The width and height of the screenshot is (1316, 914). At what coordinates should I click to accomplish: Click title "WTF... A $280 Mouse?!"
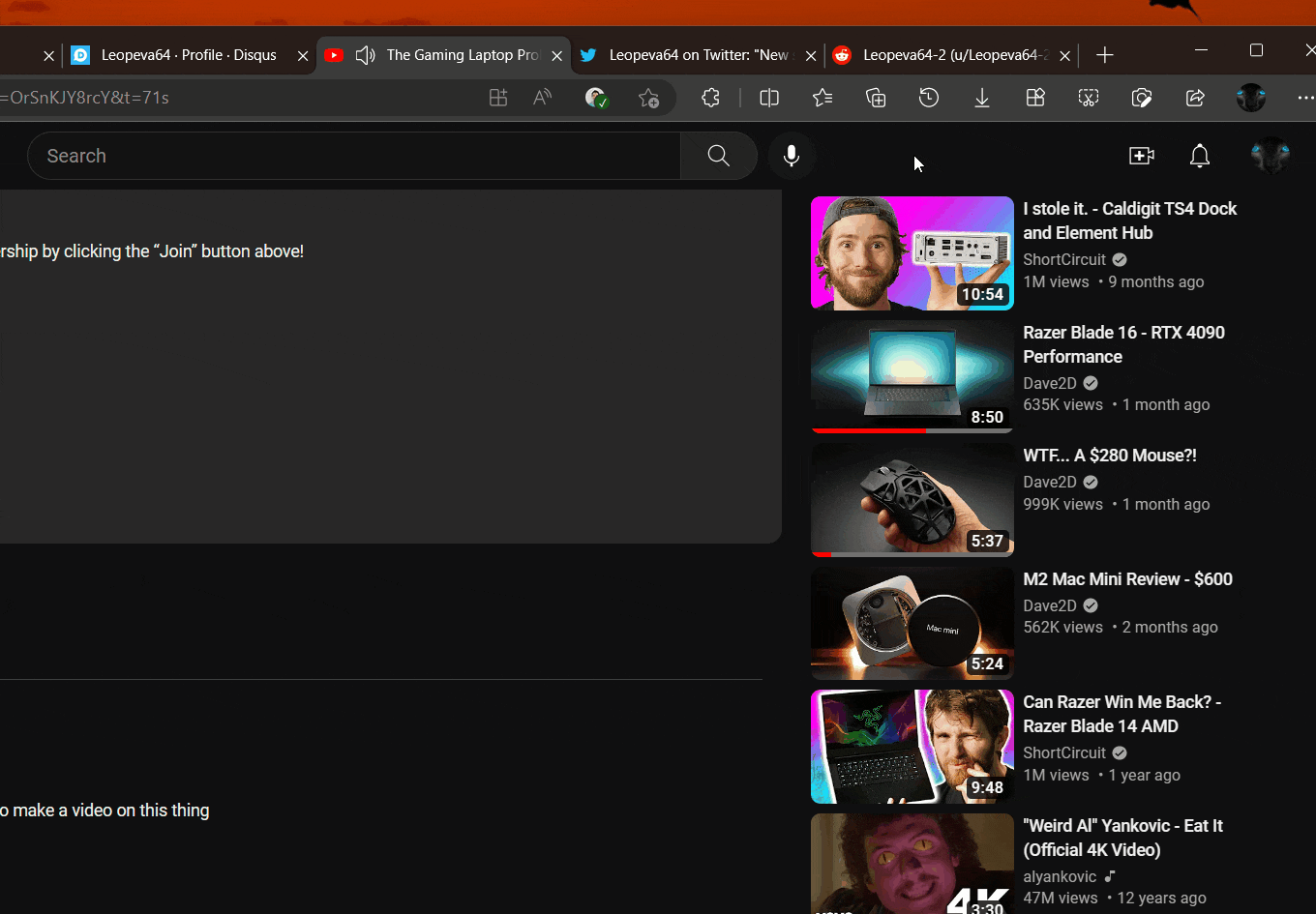coord(1110,456)
